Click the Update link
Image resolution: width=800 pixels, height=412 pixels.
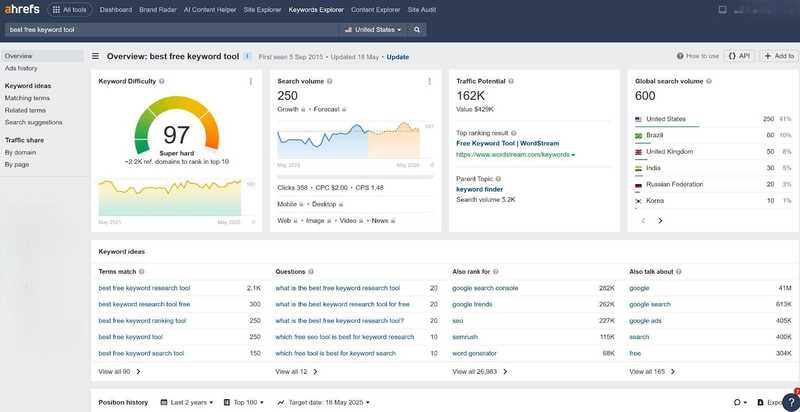(x=397, y=57)
